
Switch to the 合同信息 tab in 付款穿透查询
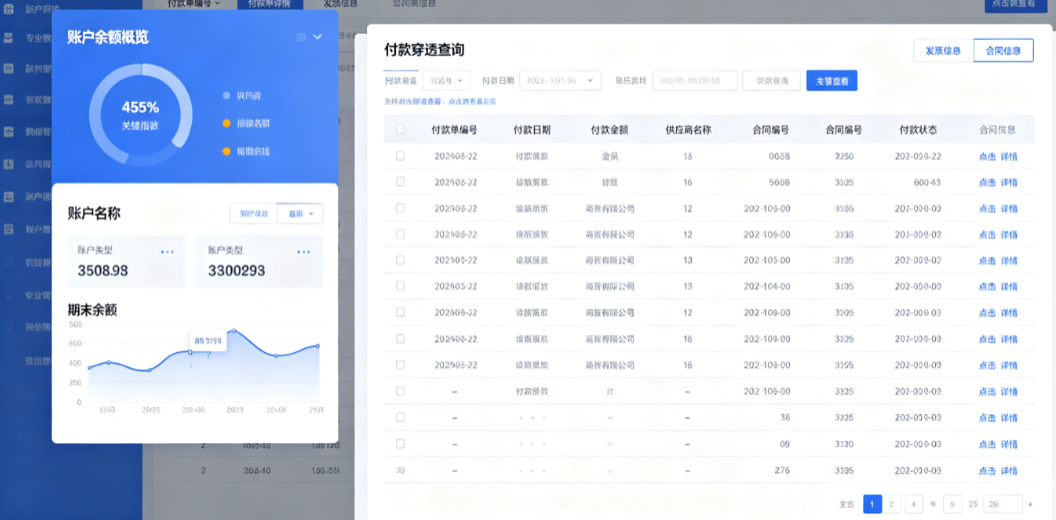coord(1003,51)
